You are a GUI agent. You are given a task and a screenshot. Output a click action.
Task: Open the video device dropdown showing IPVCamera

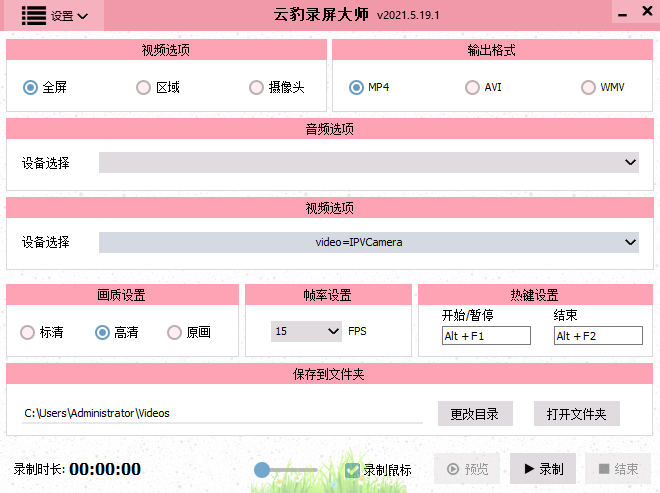click(368, 242)
